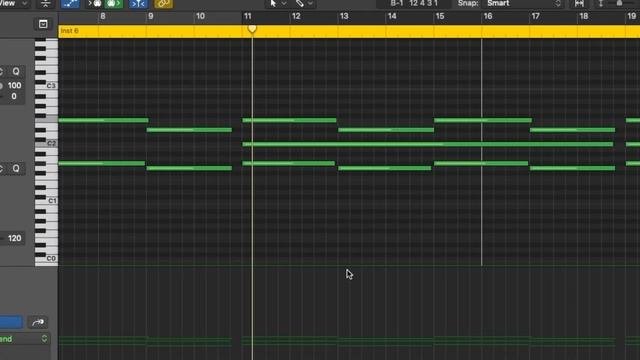640x360 pixels.
Task: Toggle the Catch Playhead button
Action: tap(138, 4)
